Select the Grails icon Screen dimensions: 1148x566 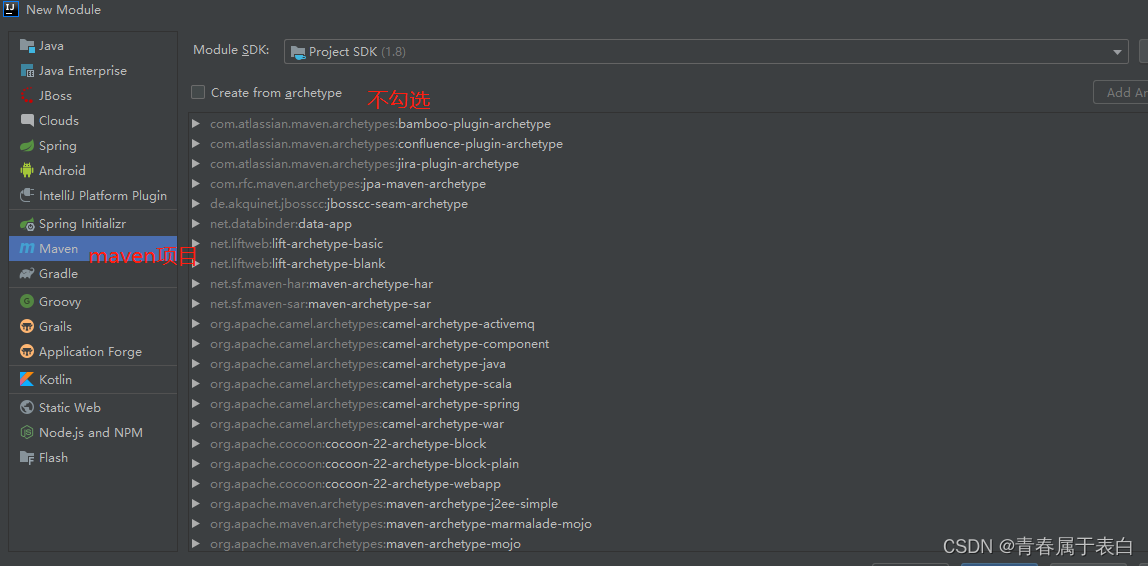[x=27, y=327]
